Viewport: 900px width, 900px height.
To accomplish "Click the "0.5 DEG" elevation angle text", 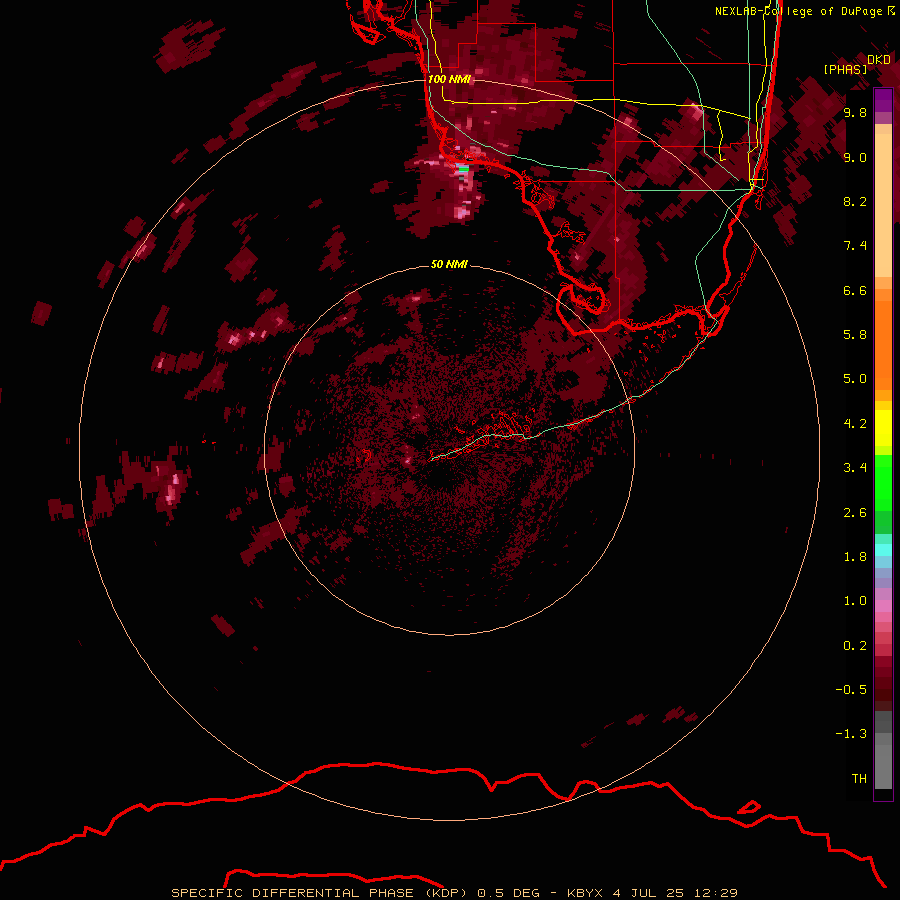I will pyautogui.click(x=509, y=893).
